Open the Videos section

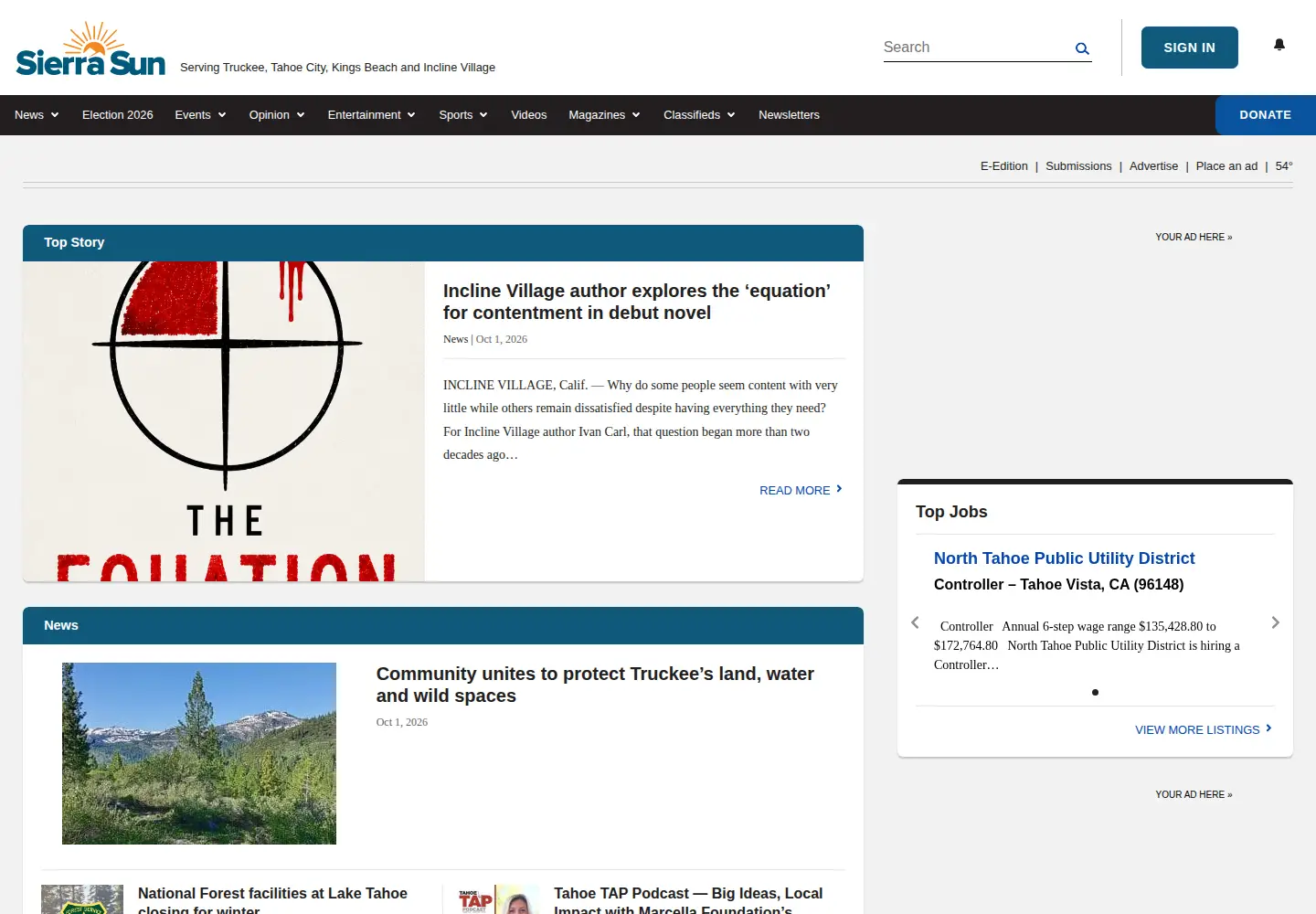[x=529, y=115]
